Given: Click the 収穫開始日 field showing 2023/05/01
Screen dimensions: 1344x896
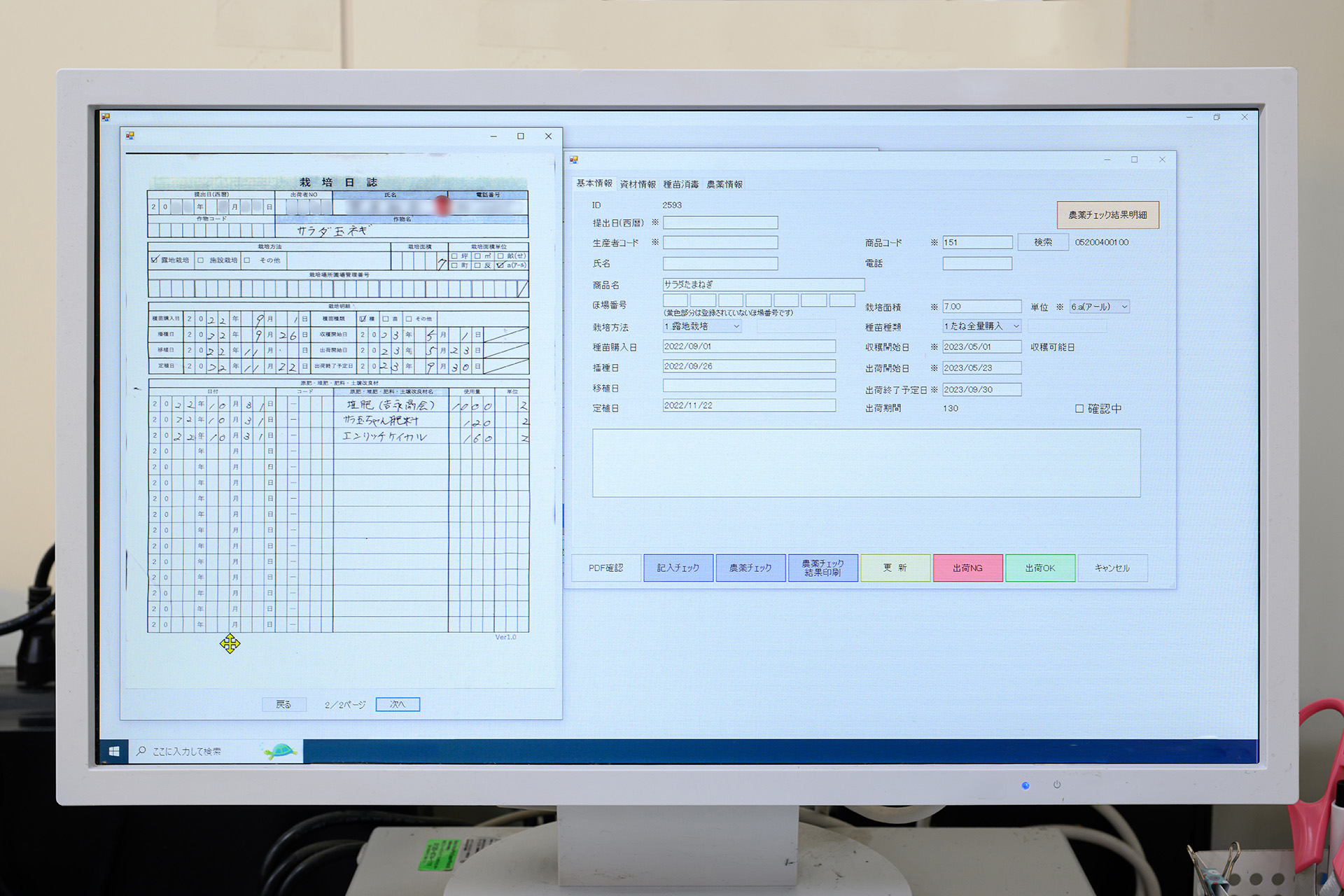Looking at the screenshot, I should [982, 346].
